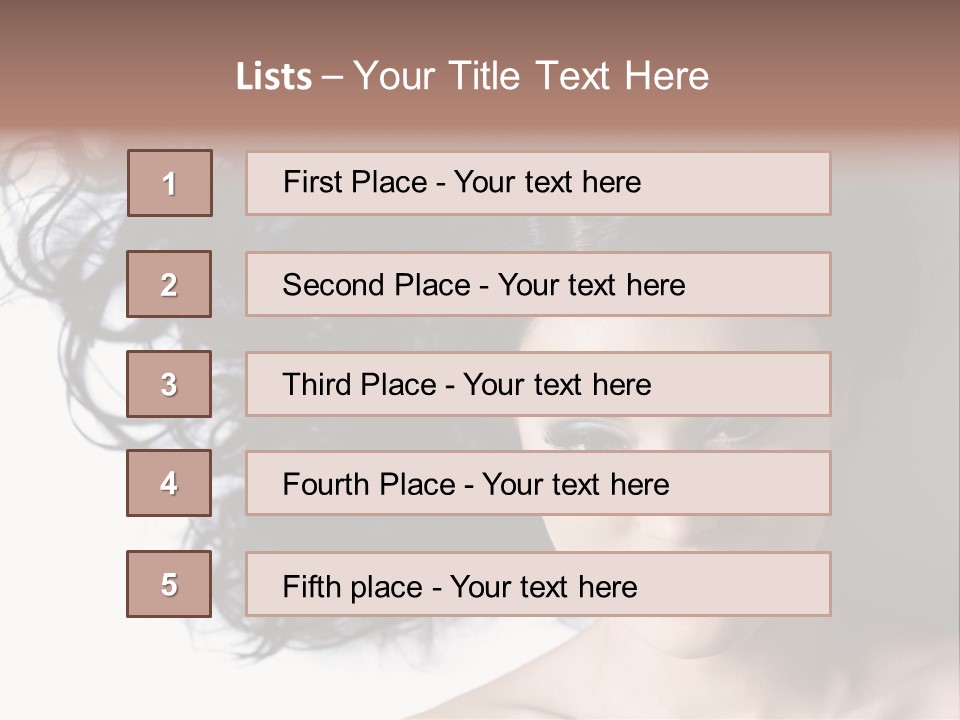This screenshot has height=720, width=960.
Task: Place cursor on the word 'Fourth'
Action: tap(322, 485)
